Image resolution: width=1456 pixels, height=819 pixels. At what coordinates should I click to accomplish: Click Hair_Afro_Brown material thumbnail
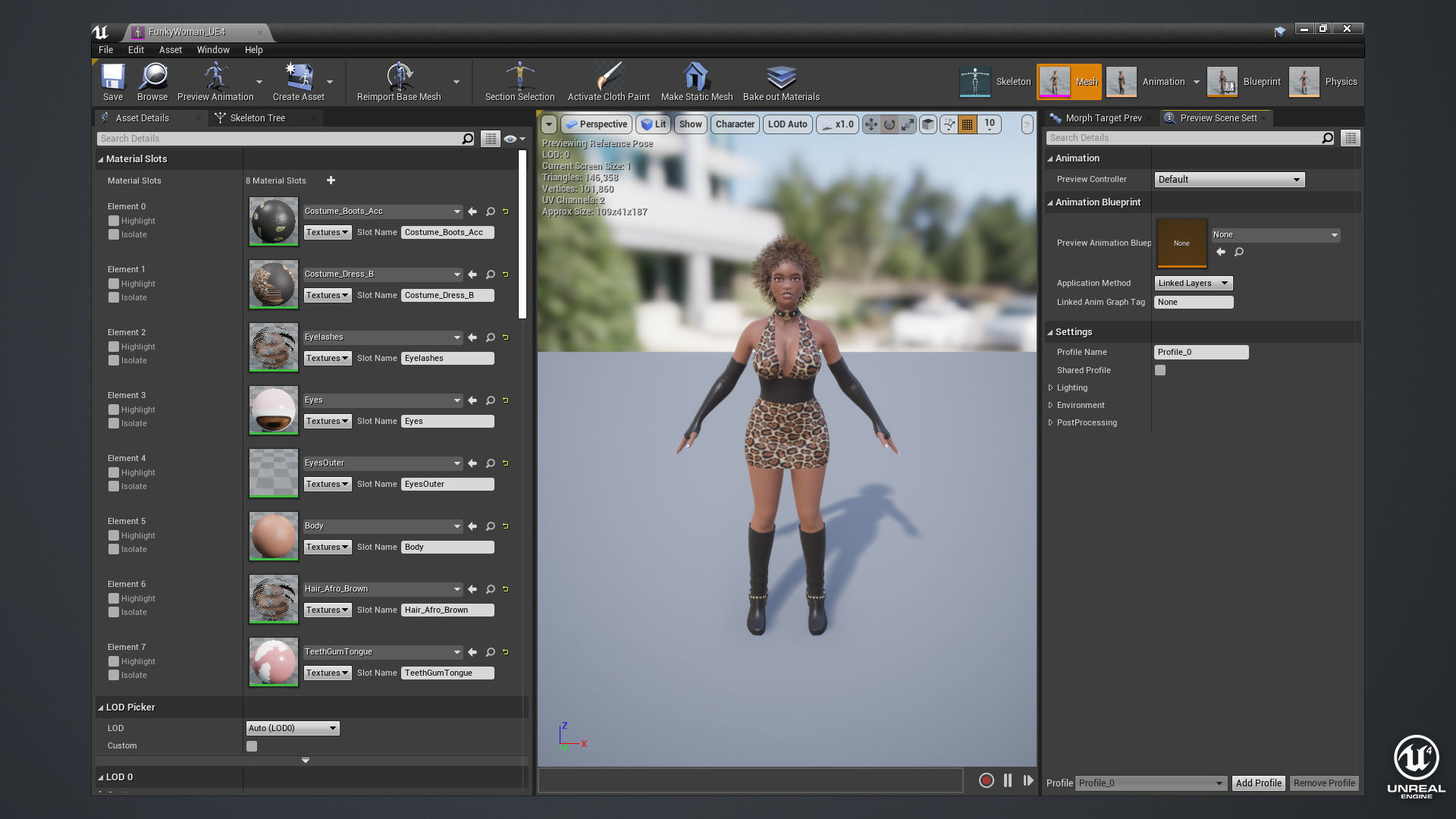(x=274, y=599)
